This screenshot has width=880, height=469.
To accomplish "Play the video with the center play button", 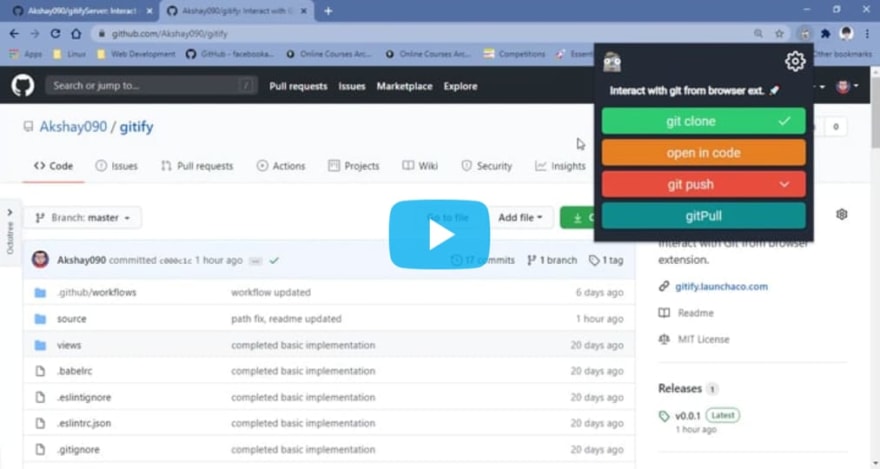I will (439, 234).
